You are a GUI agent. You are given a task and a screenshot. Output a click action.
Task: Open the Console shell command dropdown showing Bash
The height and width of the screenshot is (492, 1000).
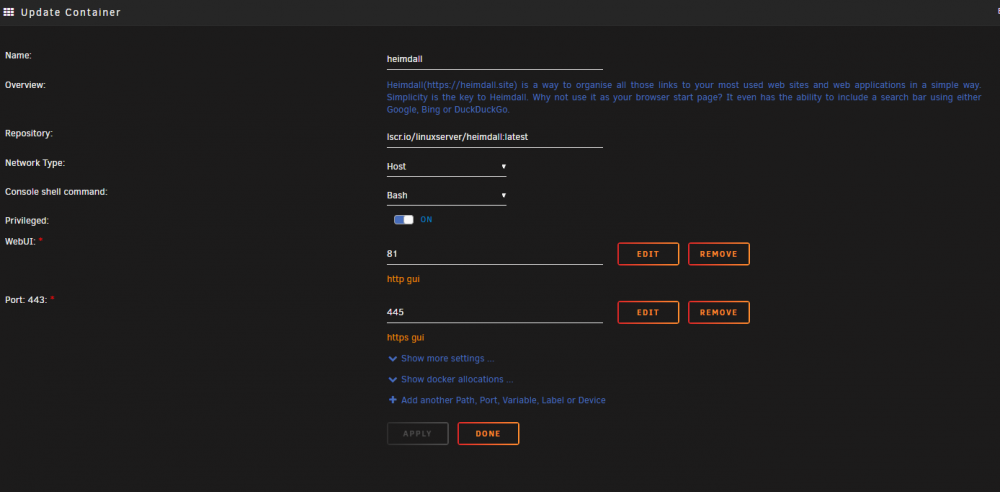tap(446, 195)
